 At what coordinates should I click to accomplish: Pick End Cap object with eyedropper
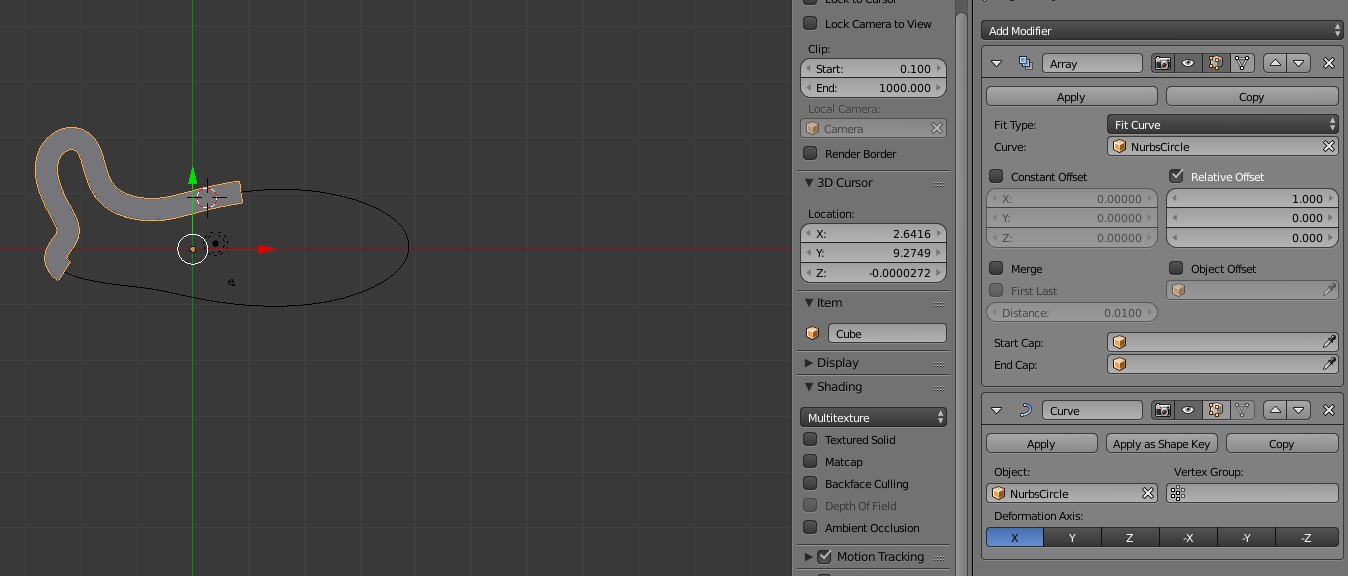(x=1329, y=364)
